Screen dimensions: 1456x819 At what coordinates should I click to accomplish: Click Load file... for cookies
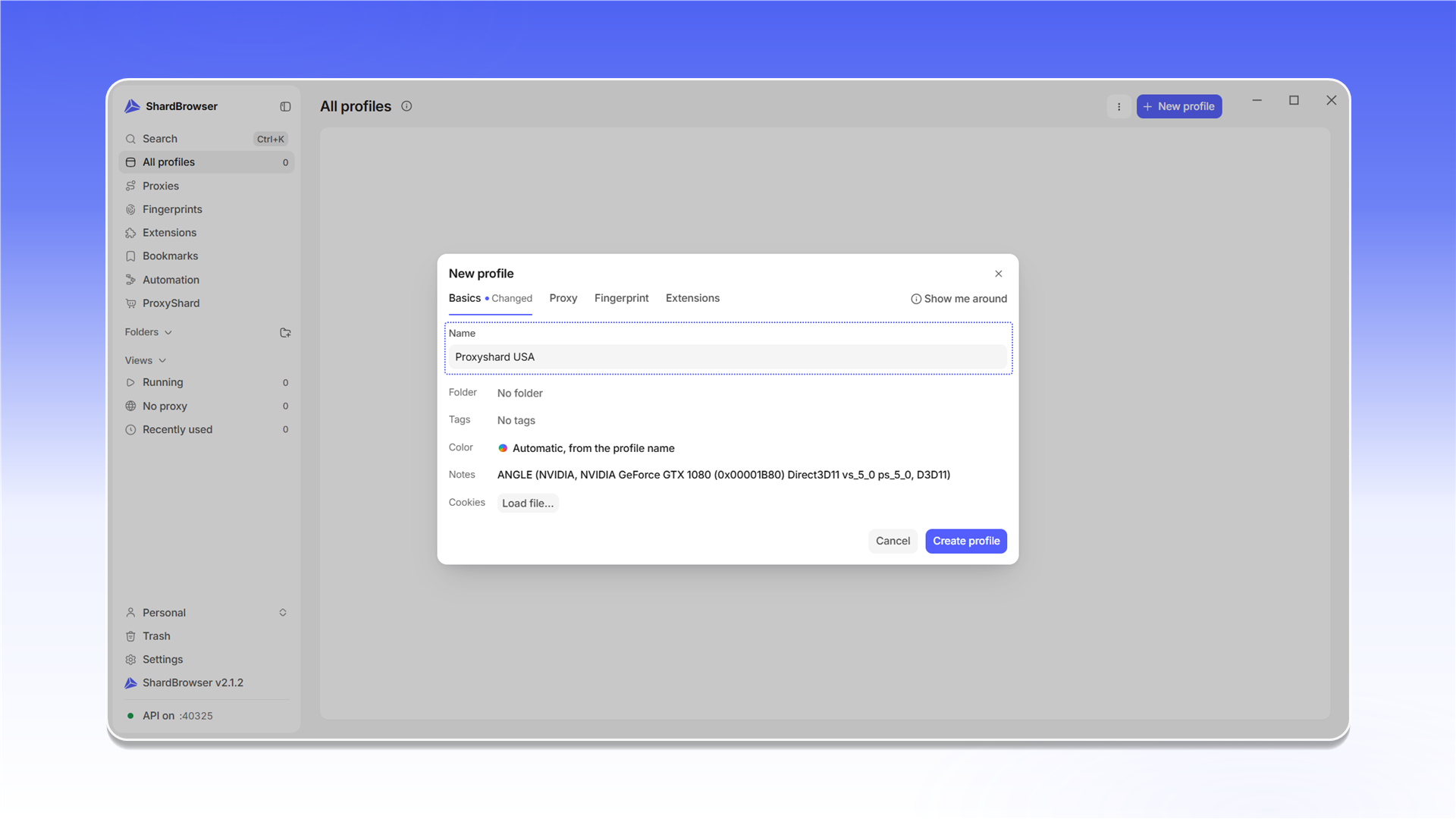pos(528,504)
